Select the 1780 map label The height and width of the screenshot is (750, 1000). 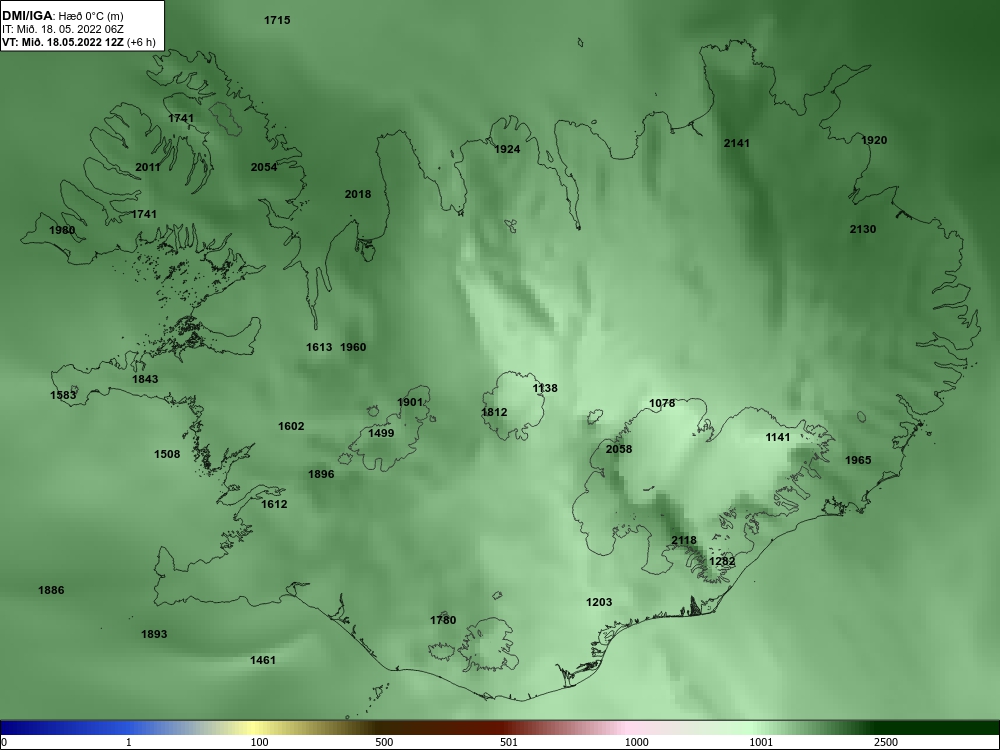(x=443, y=620)
